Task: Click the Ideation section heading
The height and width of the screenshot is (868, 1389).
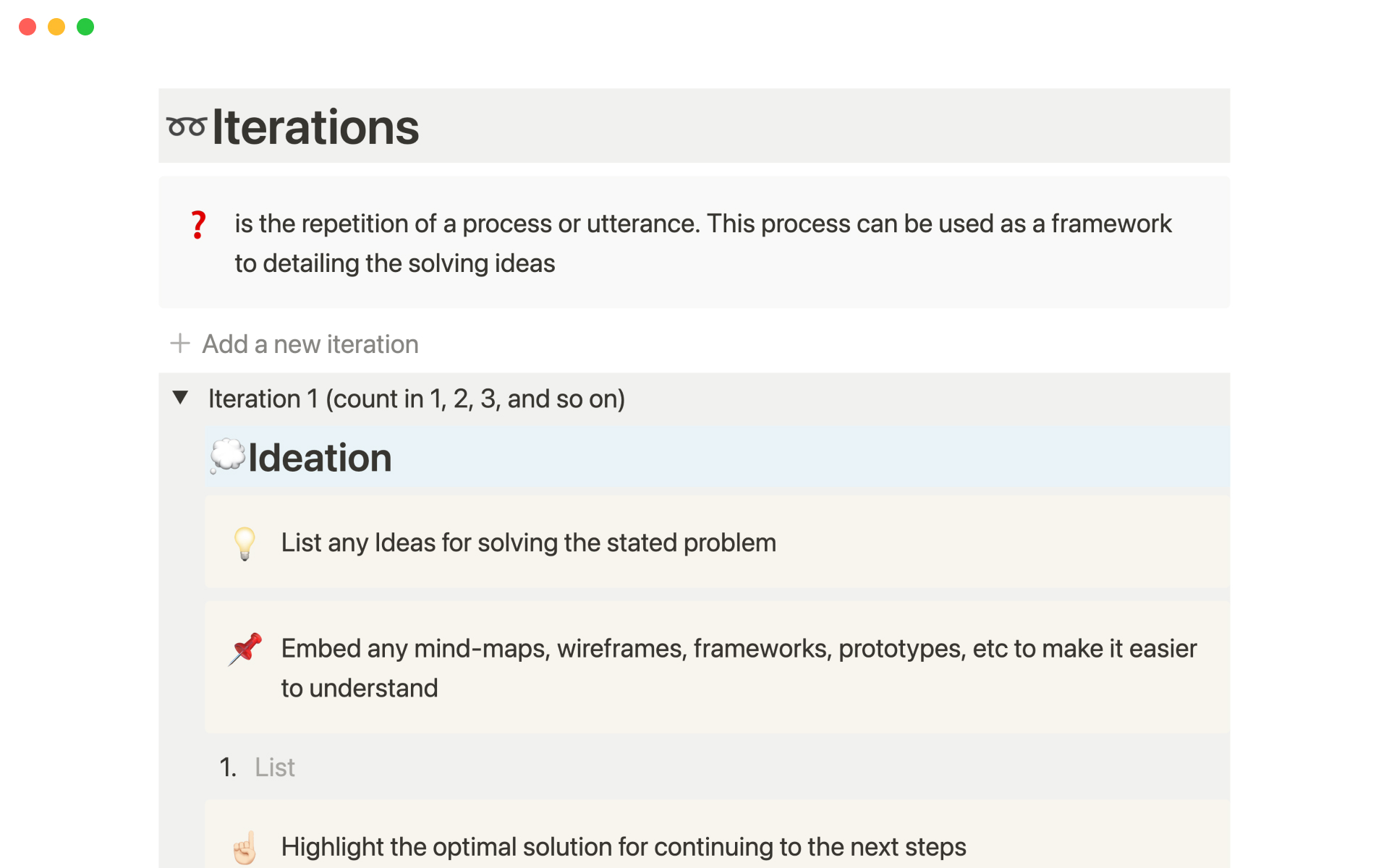Action: click(x=320, y=458)
